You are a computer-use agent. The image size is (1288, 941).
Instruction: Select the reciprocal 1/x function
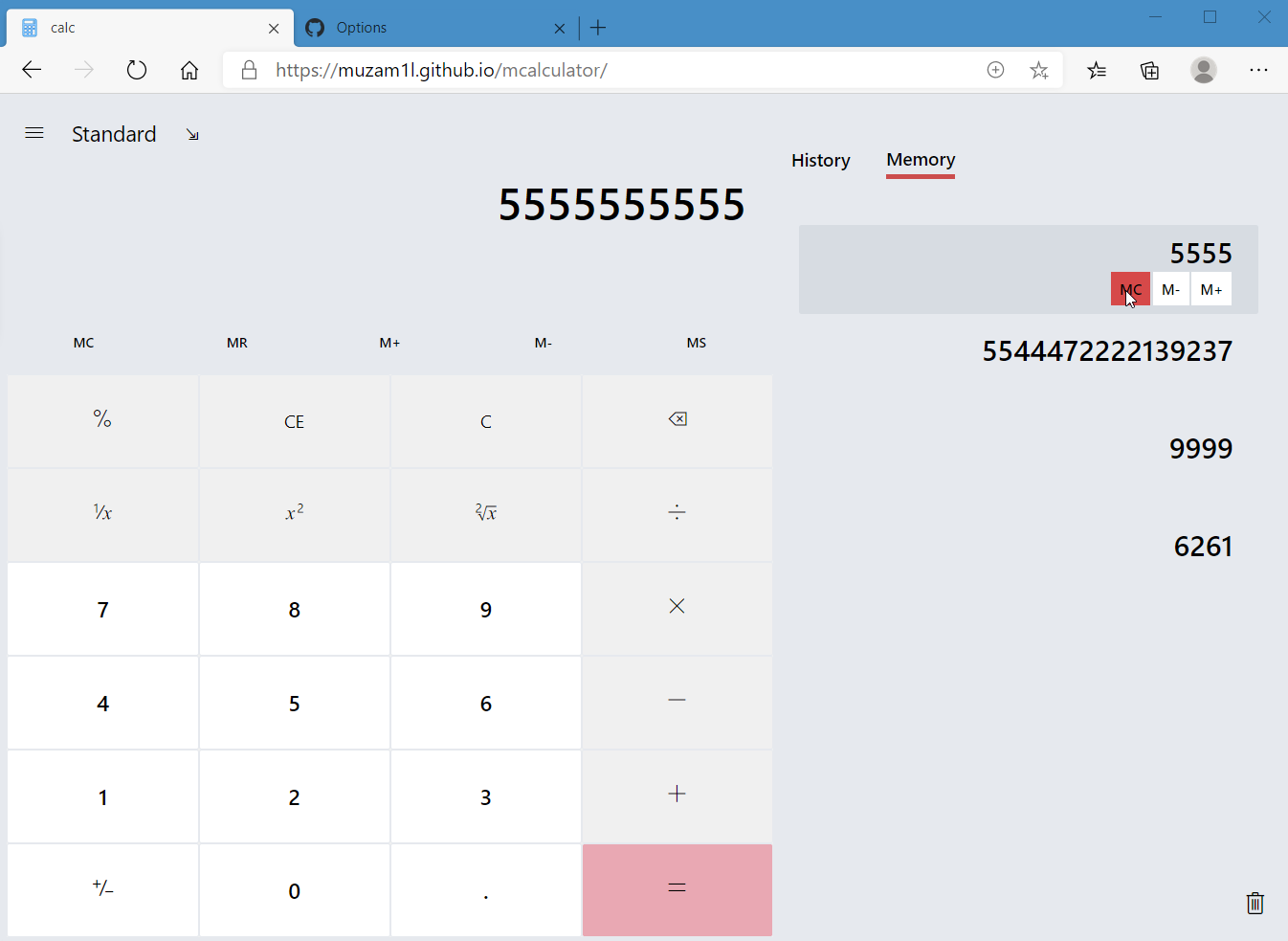point(102,512)
